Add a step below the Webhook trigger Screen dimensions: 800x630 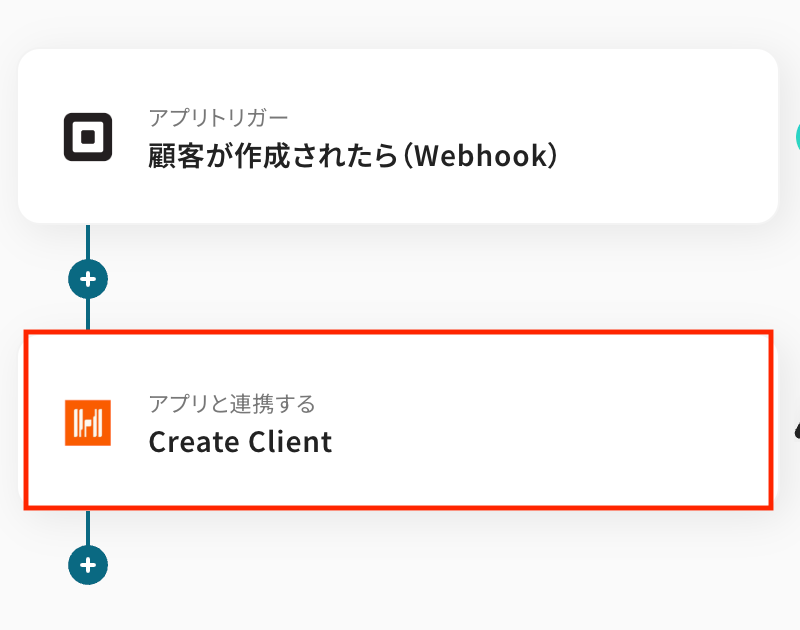[x=88, y=279]
